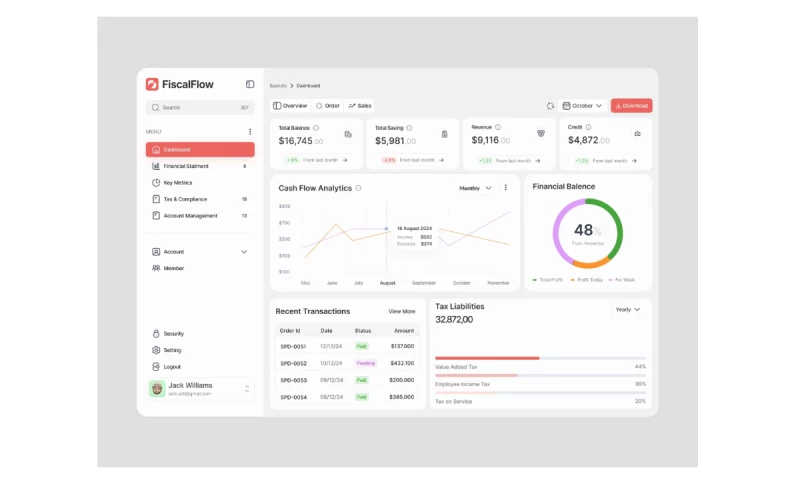Viewport: 800px width, 480px height.
Task: Click order id SPD-0054
Action: tap(293, 397)
